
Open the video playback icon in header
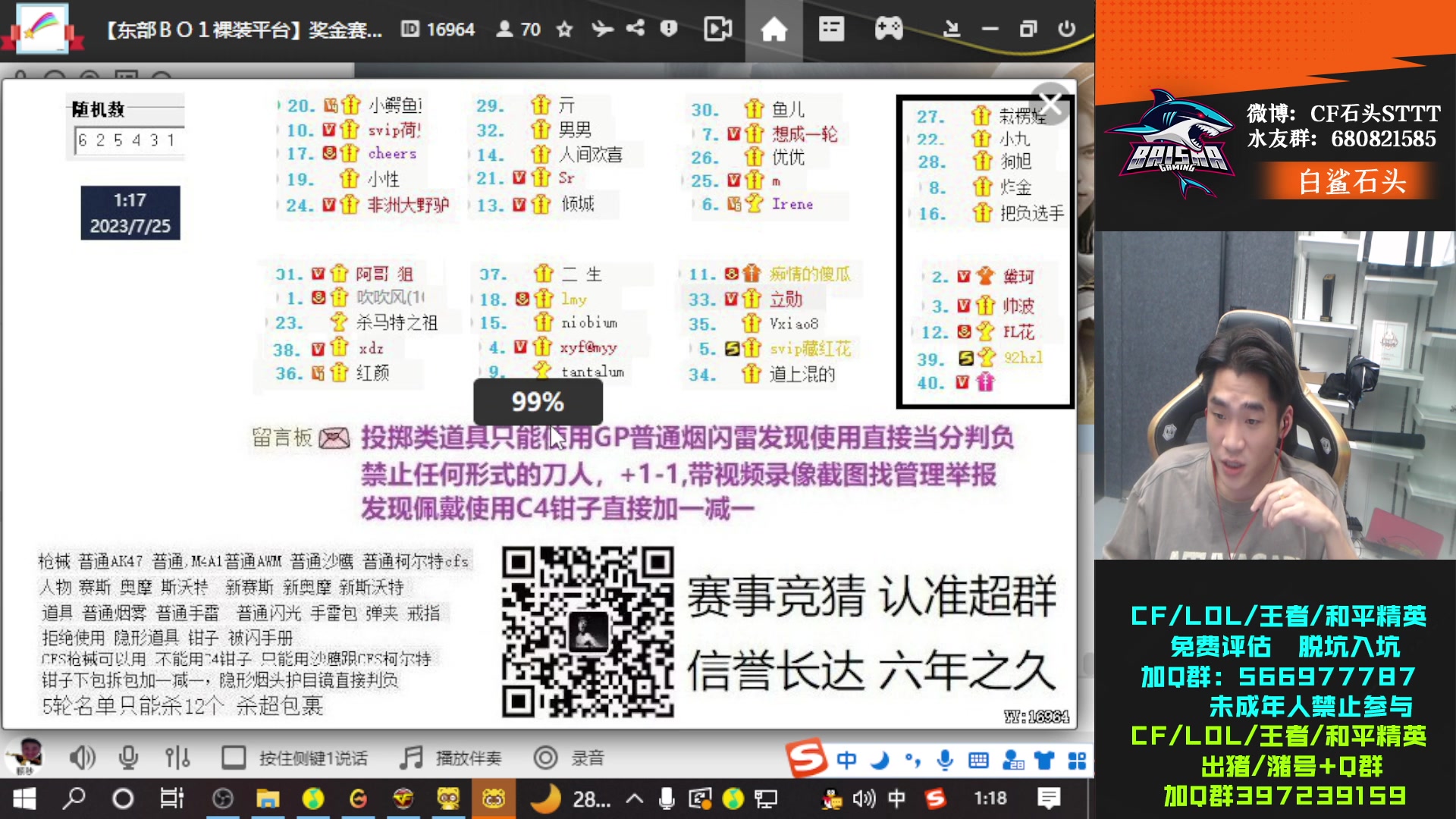point(717,30)
